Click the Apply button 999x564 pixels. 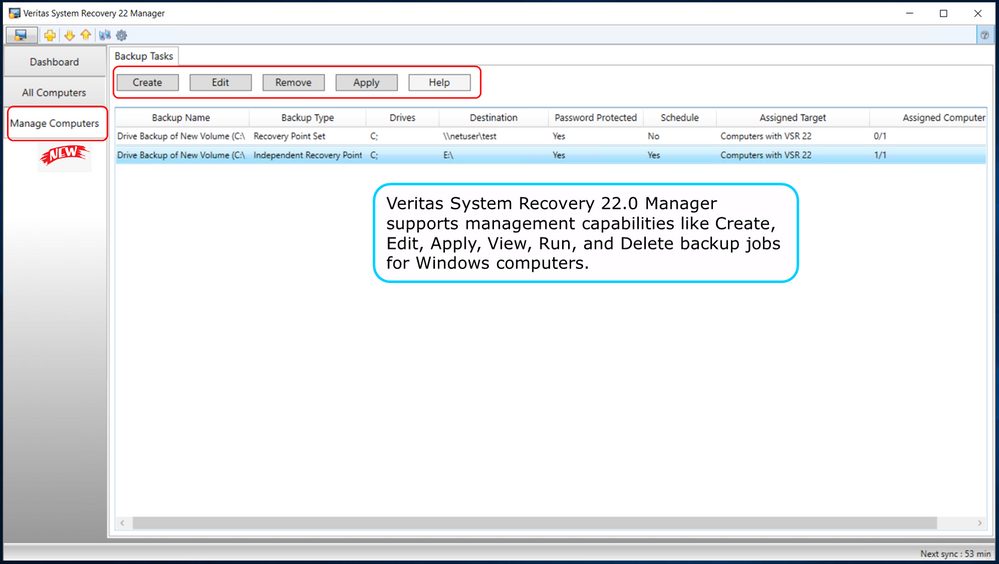coord(366,83)
